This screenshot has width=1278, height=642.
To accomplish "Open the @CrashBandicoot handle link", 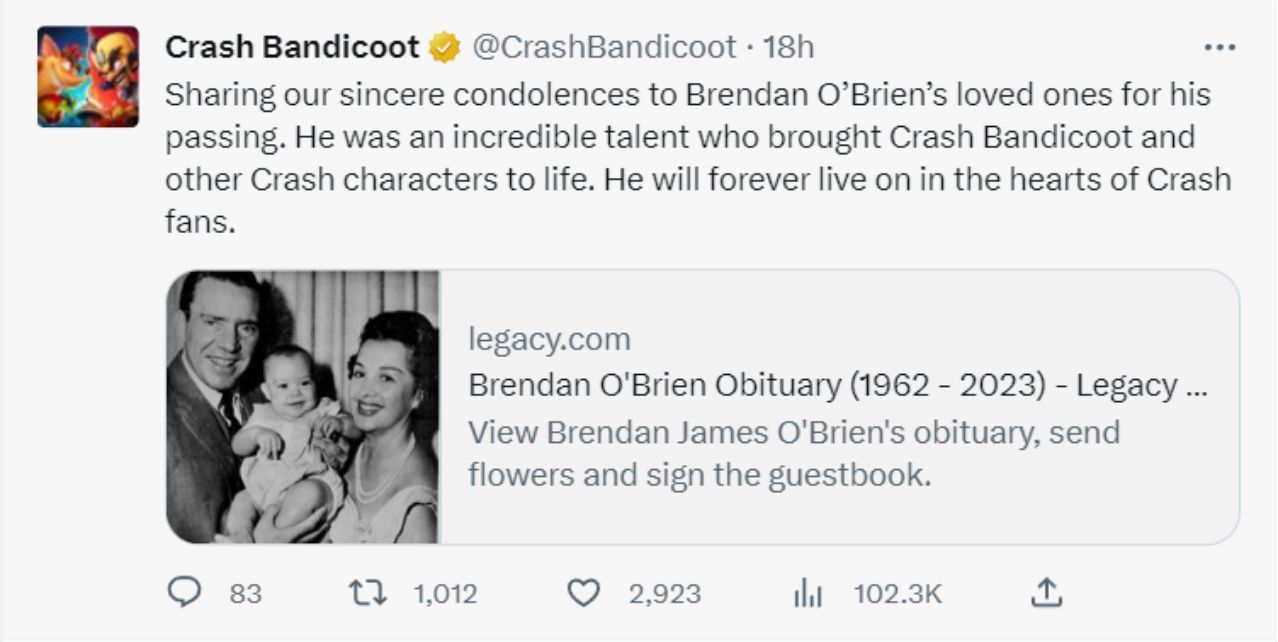I will (604, 47).
